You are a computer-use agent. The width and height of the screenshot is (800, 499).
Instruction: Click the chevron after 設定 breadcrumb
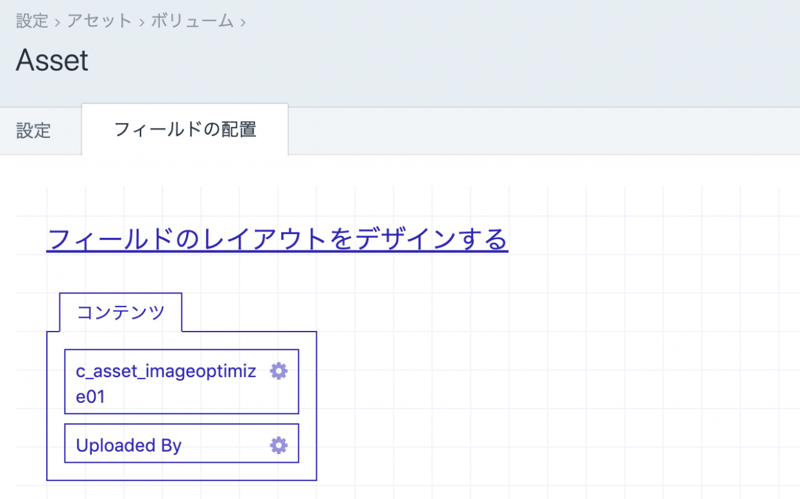(x=58, y=21)
